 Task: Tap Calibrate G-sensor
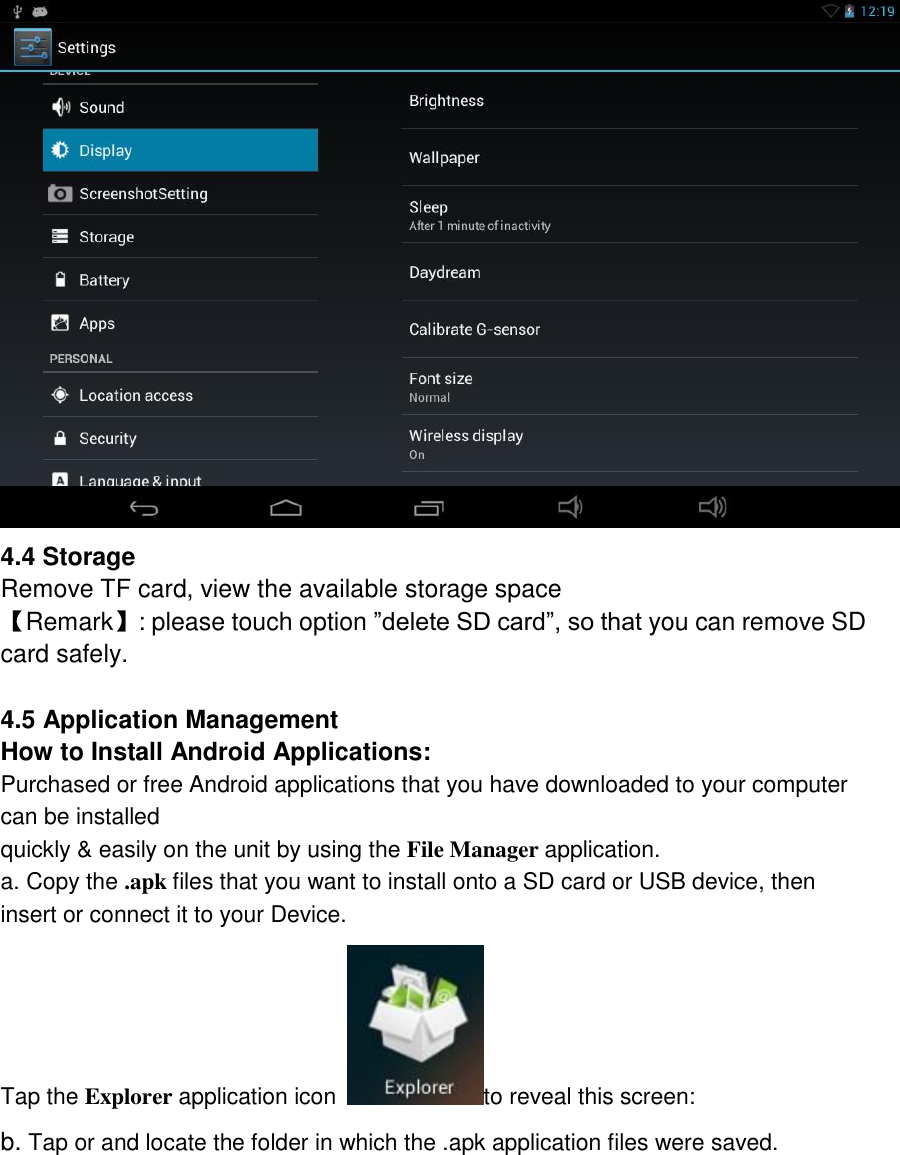pyautogui.click(x=630, y=329)
